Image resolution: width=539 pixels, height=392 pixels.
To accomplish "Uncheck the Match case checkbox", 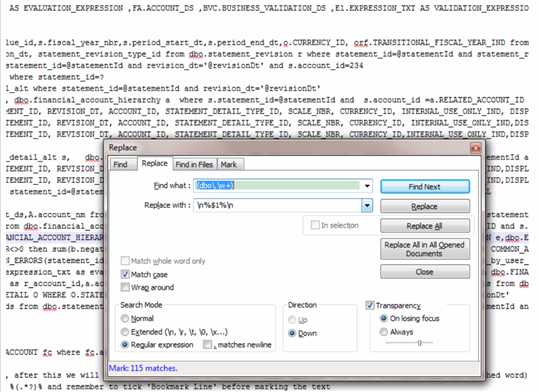I will click(125, 274).
